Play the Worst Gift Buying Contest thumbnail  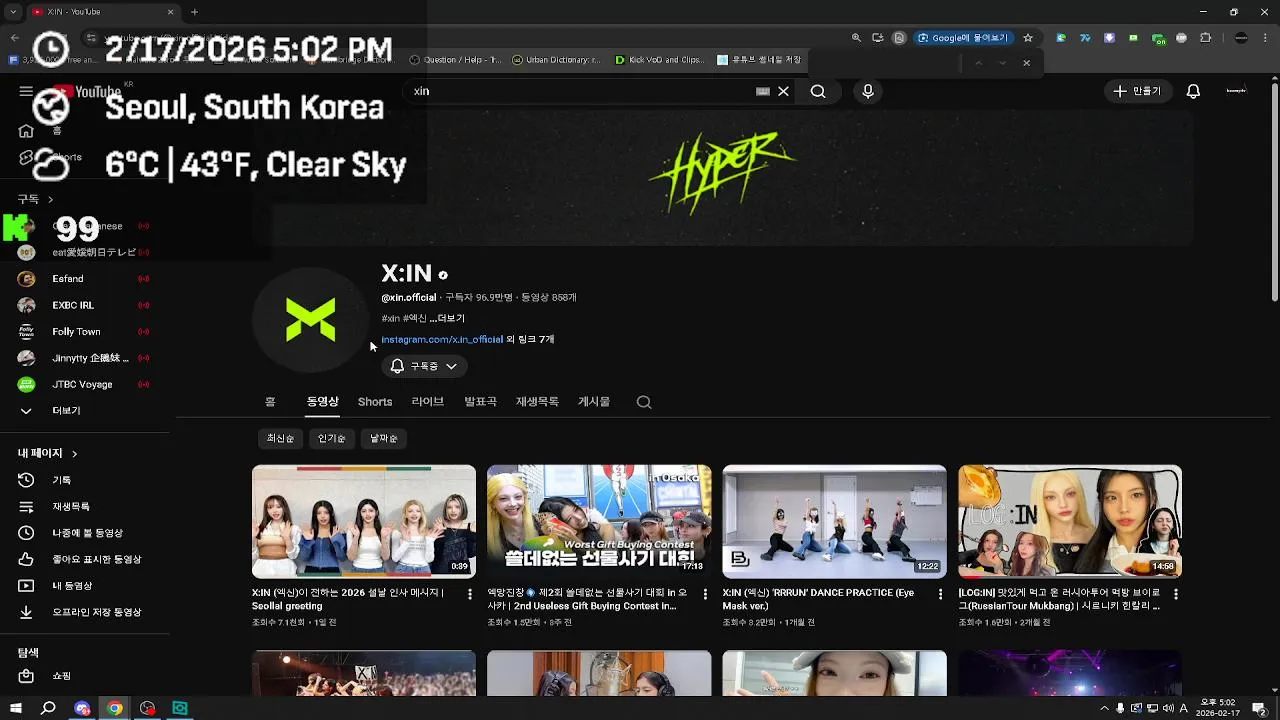pos(599,521)
